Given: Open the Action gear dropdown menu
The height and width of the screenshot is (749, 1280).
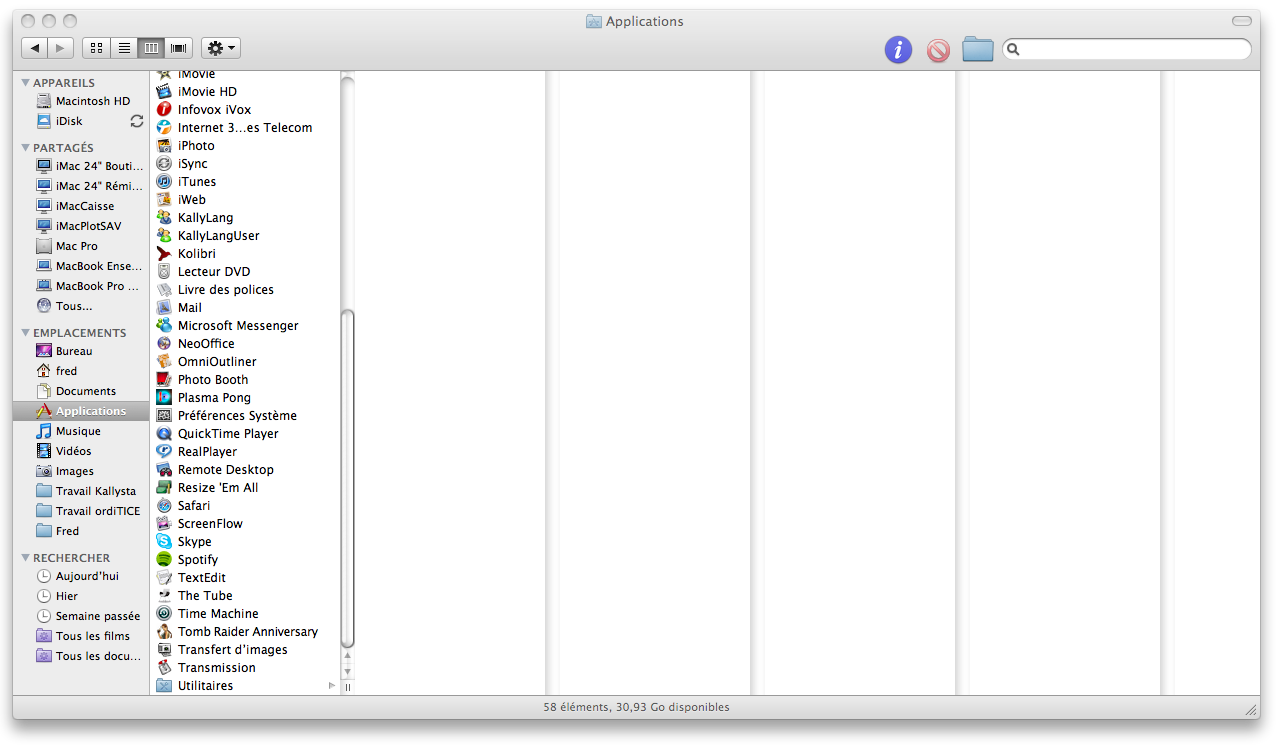Looking at the screenshot, I should coord(221,48).
